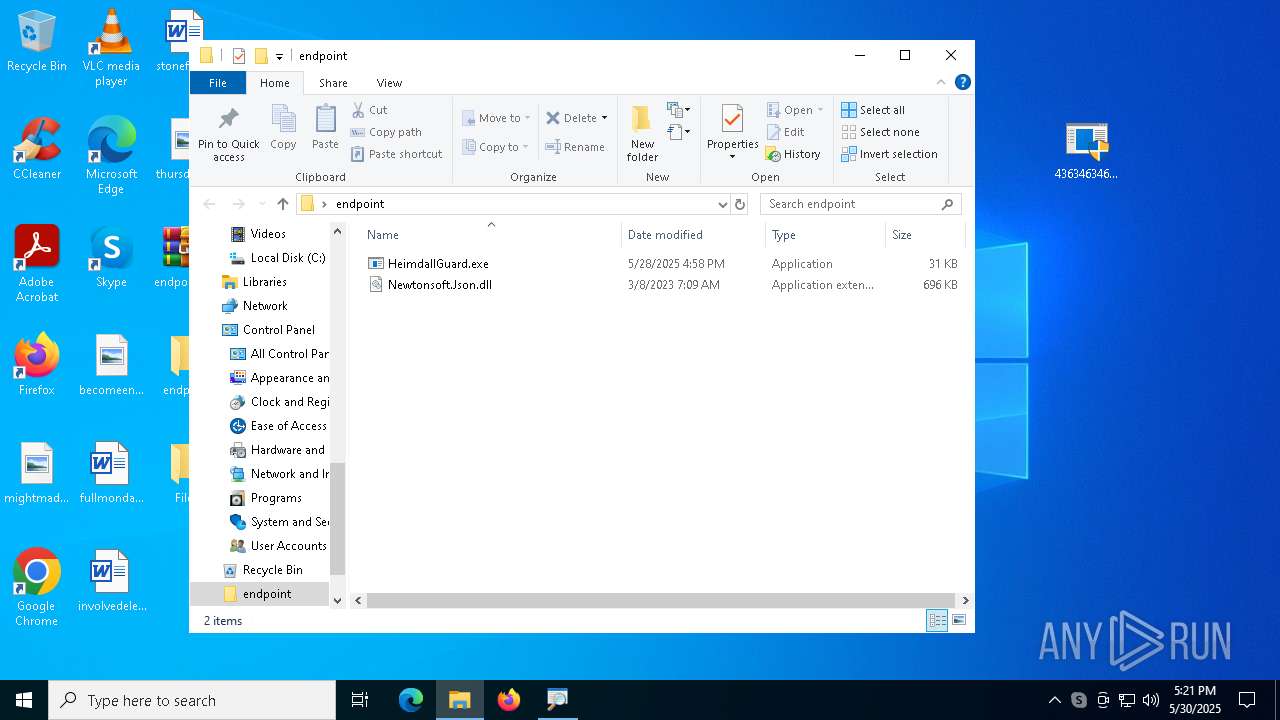Click the Help question mark icon
1280x720 pixels.
coord(963,83)
